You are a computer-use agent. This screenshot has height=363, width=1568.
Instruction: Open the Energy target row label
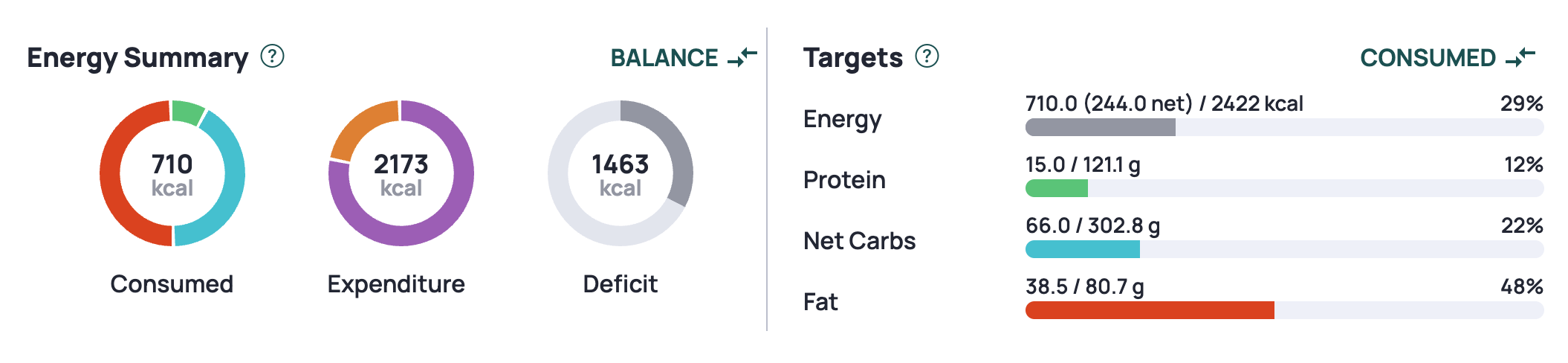(842, 119)
